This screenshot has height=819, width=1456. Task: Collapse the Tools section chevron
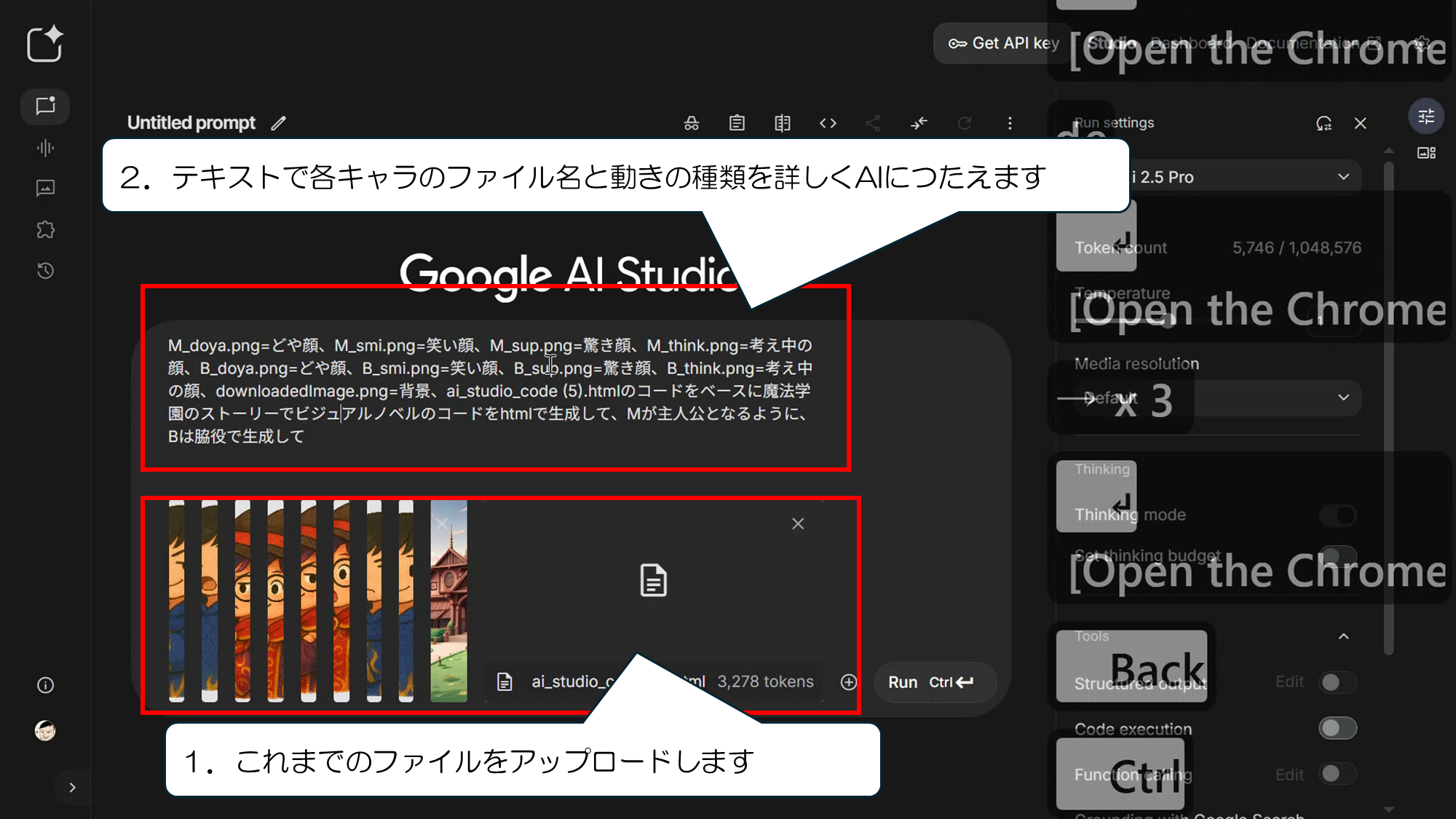tap(1343, 636)
